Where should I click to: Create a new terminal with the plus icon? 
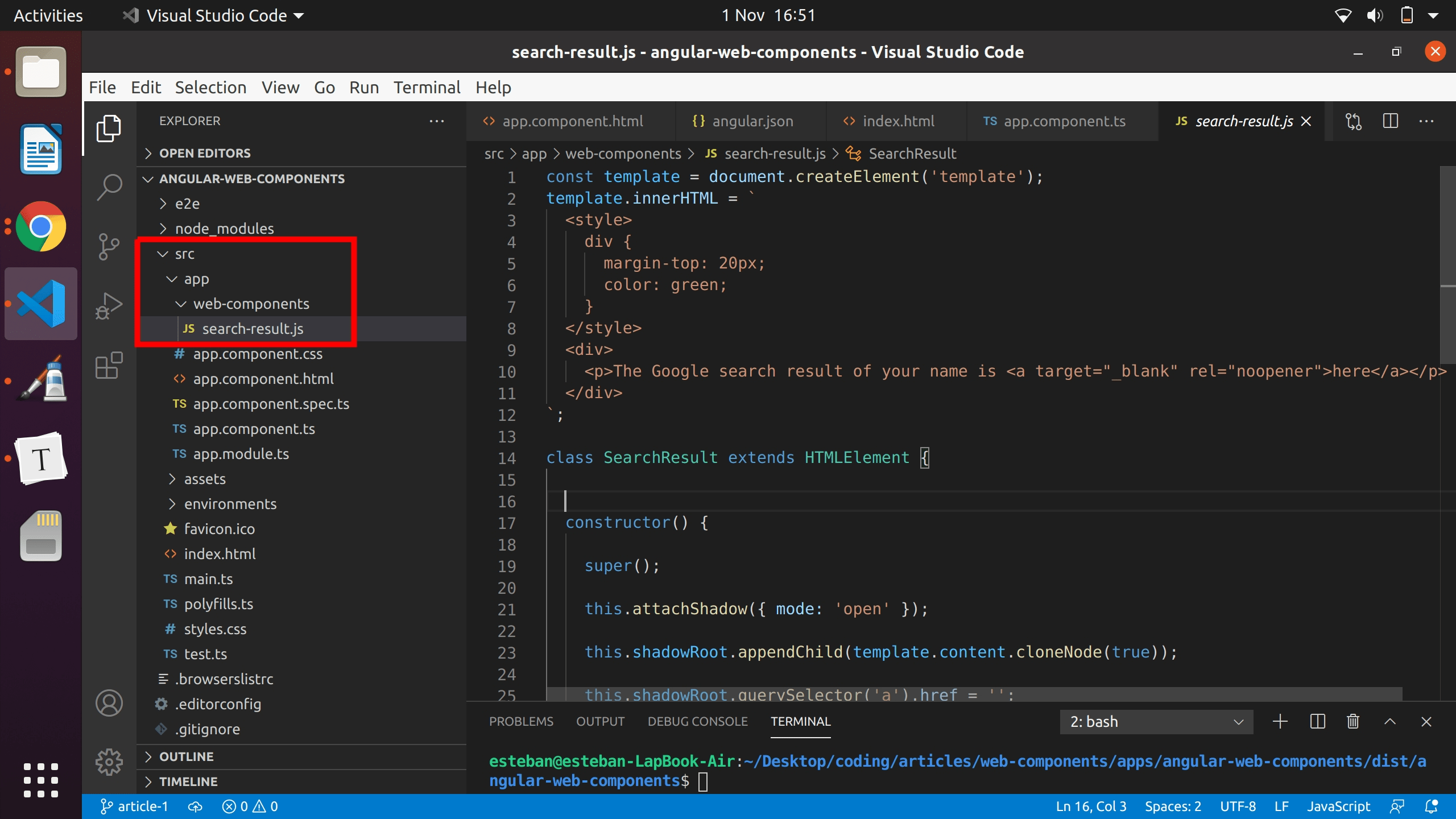1279,721
